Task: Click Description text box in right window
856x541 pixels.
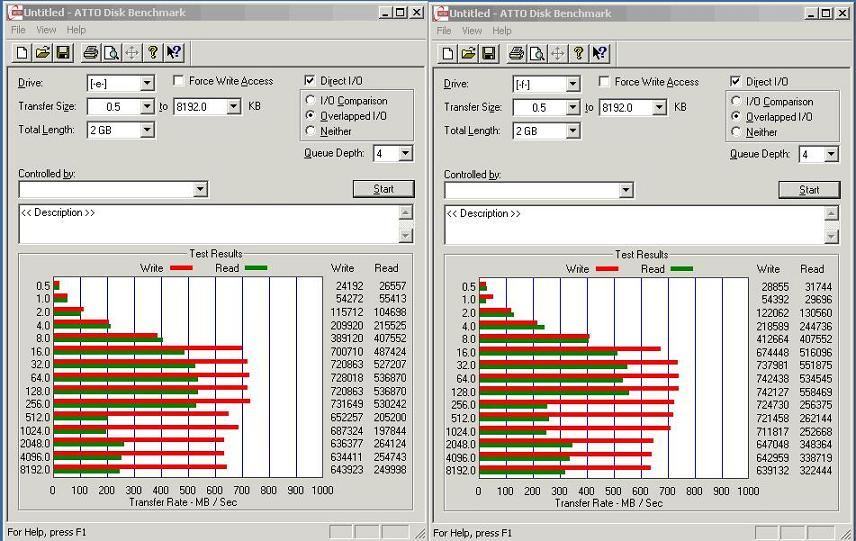Action: pyautogui.click(x=634, y=225)
